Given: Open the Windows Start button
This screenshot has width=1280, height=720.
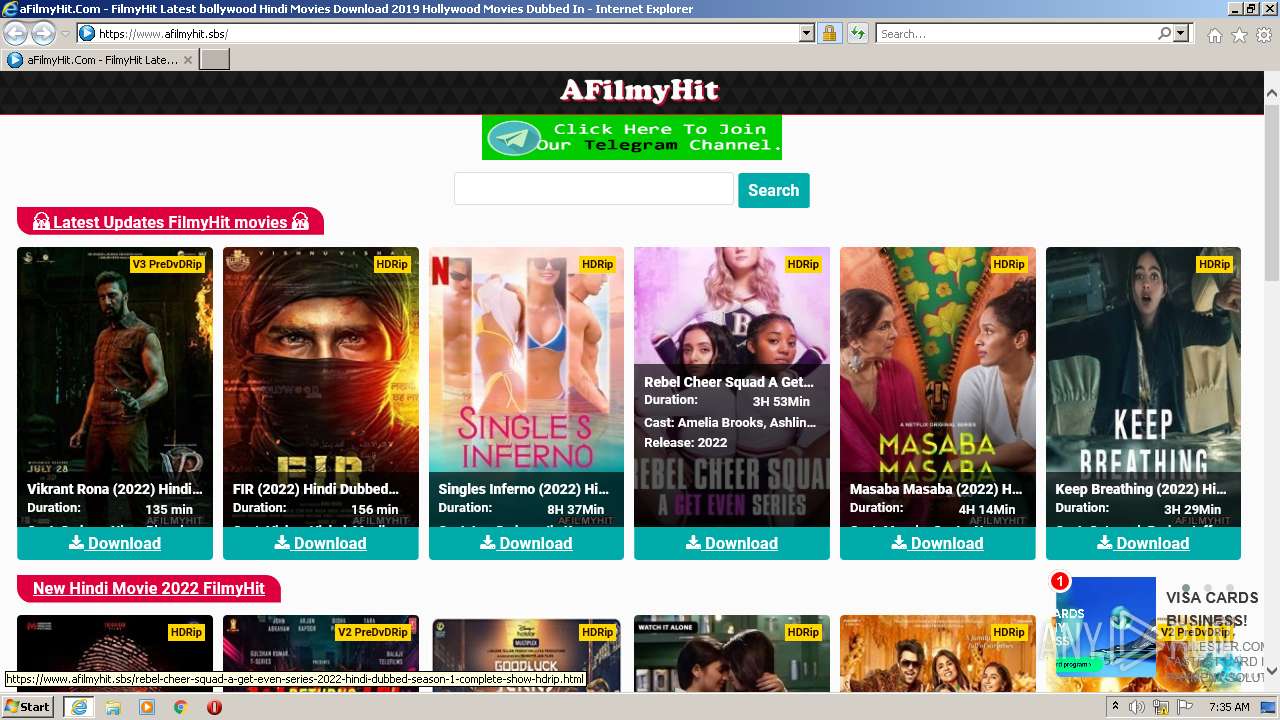Looking at the screenshot, I should 27,707.
